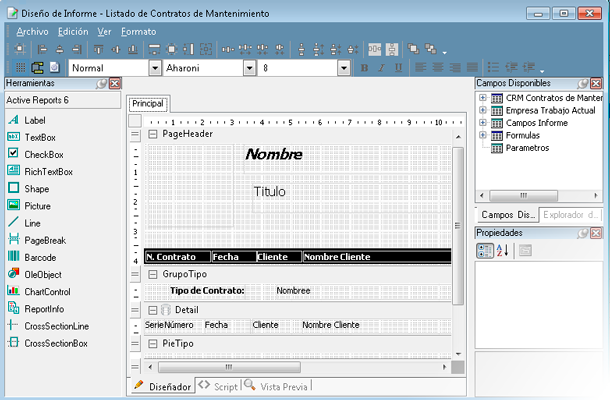Open the Ver menu
This screenshot has width=610, height=400.
[x=104, y=32]
